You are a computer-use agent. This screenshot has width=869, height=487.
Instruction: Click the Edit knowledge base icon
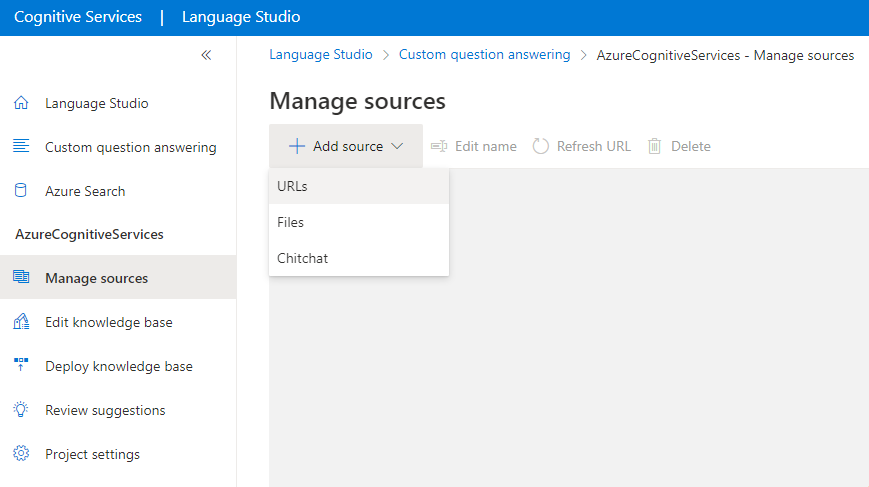tap(21, 321)
